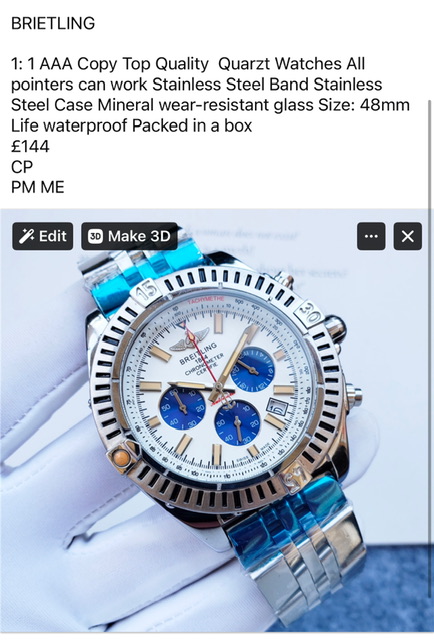Screen dimensions: 434x640
Task: Click the '1: 1 AAA Copy' description paragraph
Action: [x=210, y=95]
